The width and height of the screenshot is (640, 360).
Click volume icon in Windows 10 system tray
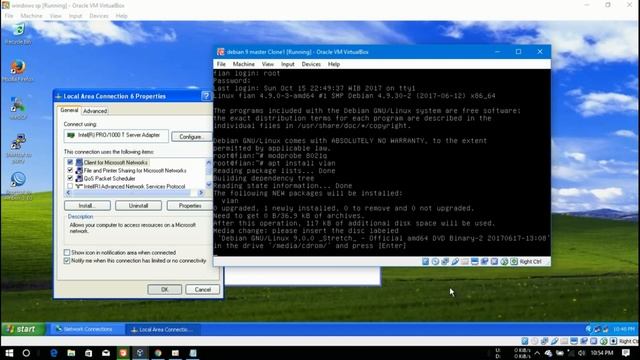click(x=582, y=353)
